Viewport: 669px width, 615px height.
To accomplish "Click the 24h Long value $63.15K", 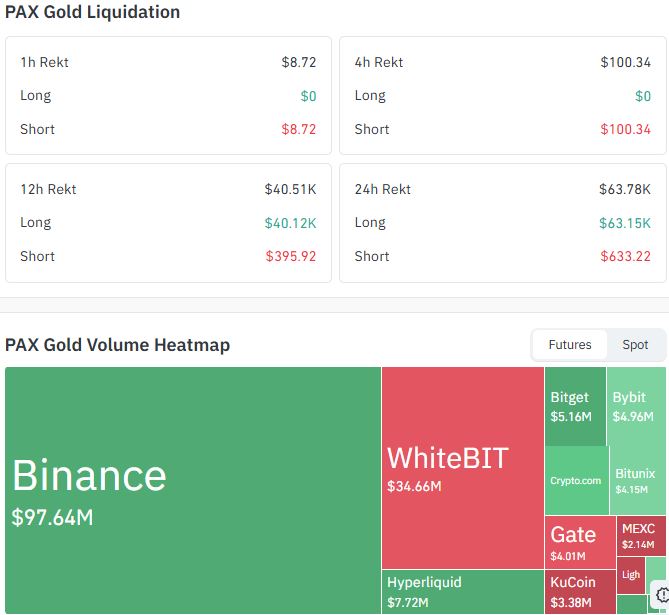I will coord(625,223).
